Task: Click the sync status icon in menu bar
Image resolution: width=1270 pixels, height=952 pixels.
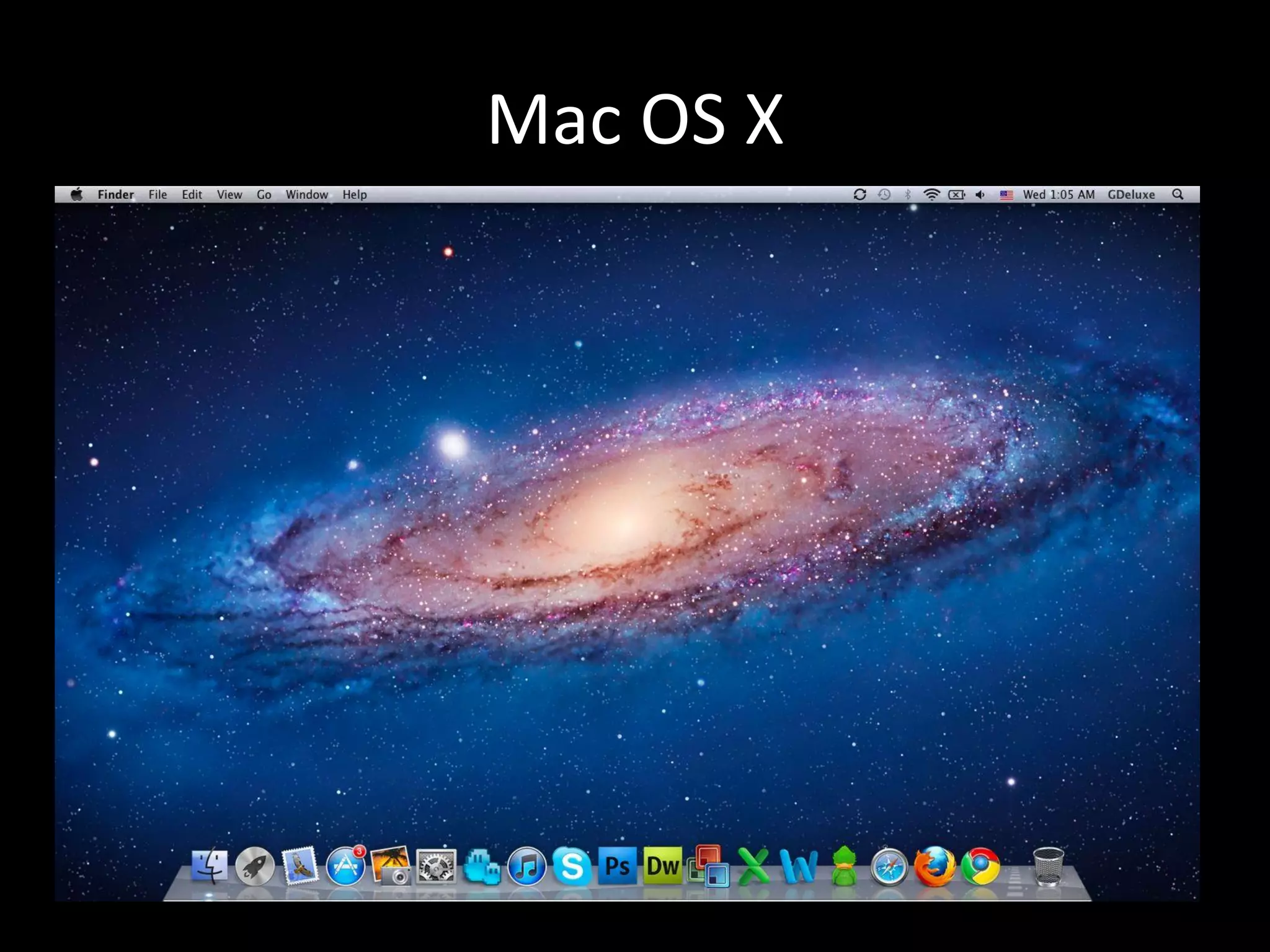Action: [x=859, y=195]
